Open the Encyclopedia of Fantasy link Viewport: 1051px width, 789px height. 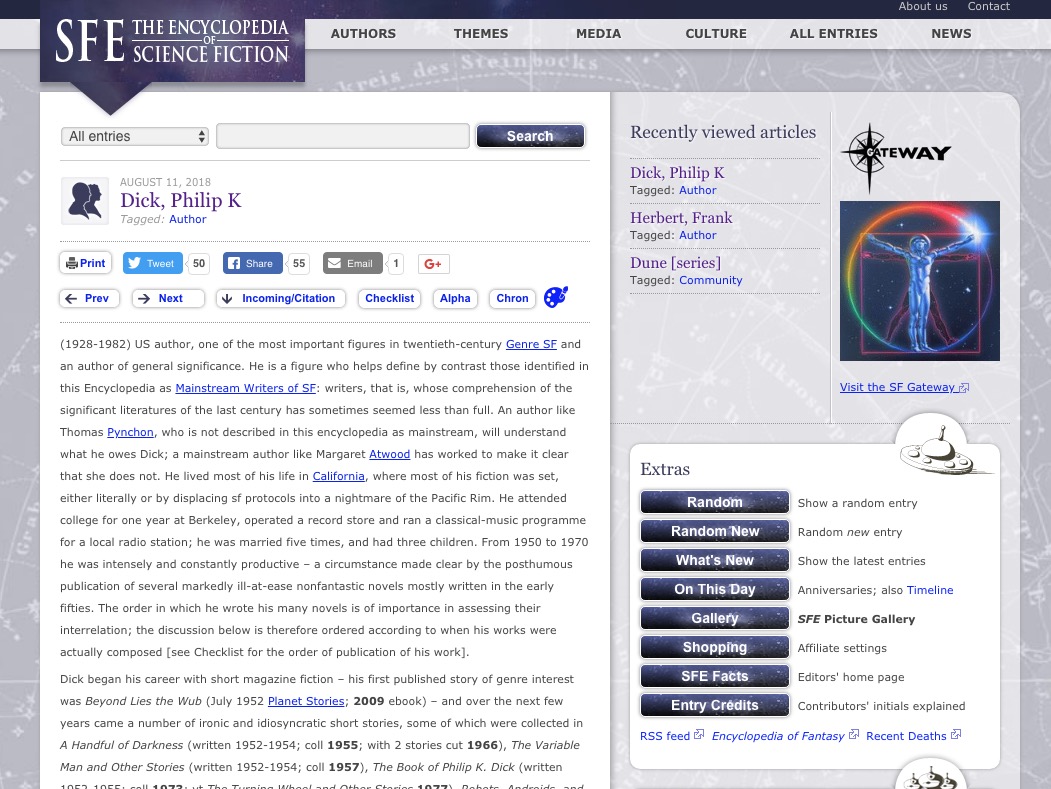pyautogui.click(x=785, y=736)
